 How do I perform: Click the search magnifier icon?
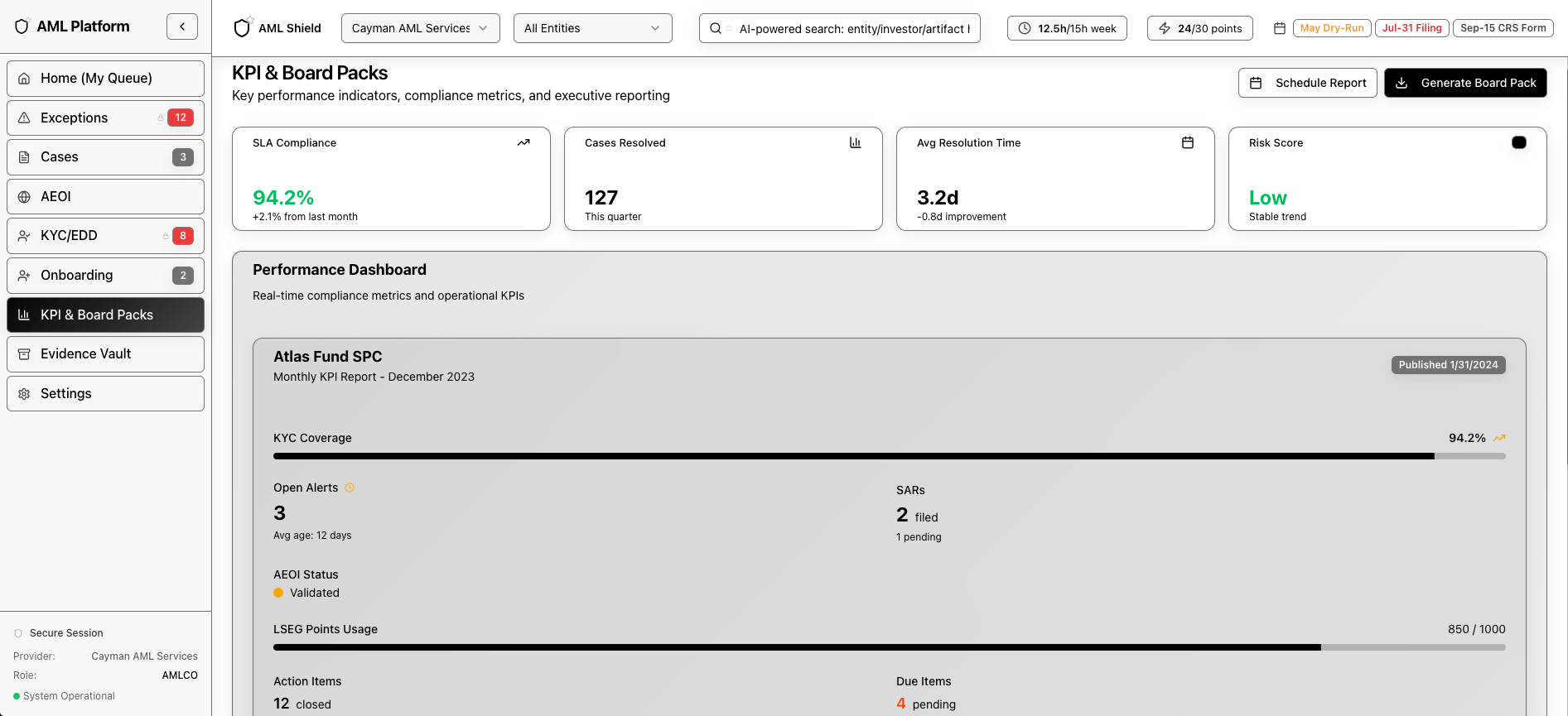[716, 28]
